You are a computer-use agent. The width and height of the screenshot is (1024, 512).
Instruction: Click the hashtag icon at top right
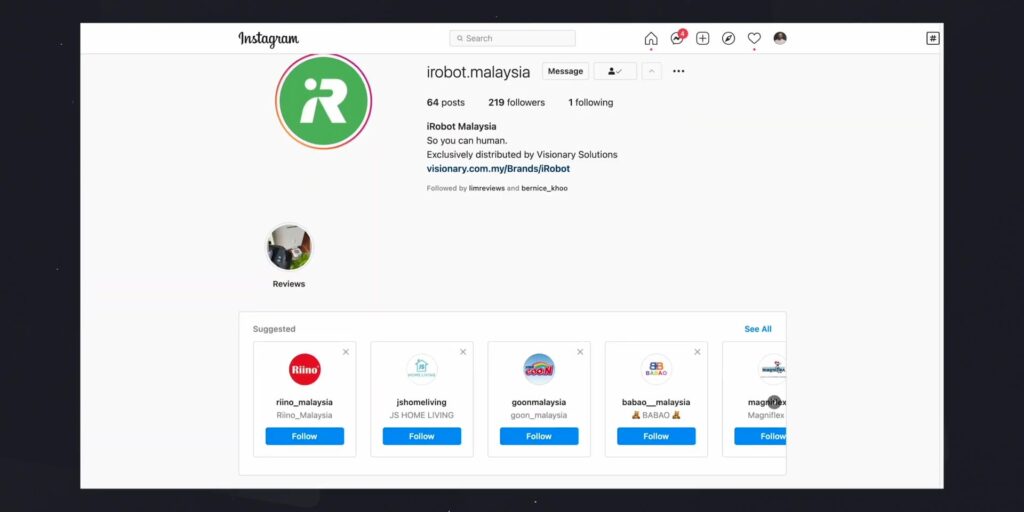[933, 39]
